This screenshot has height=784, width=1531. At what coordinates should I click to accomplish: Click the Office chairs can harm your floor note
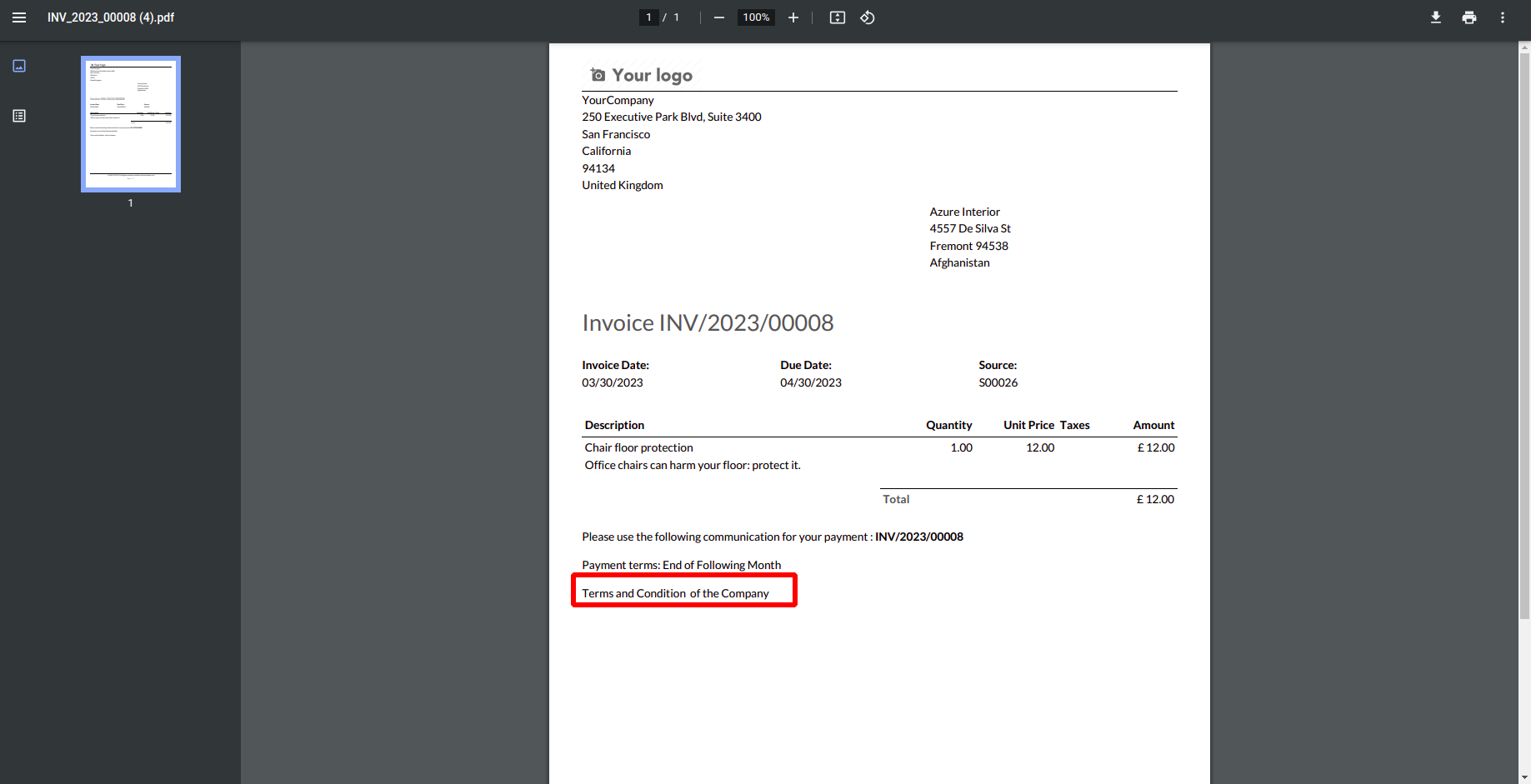coord(693,465)
